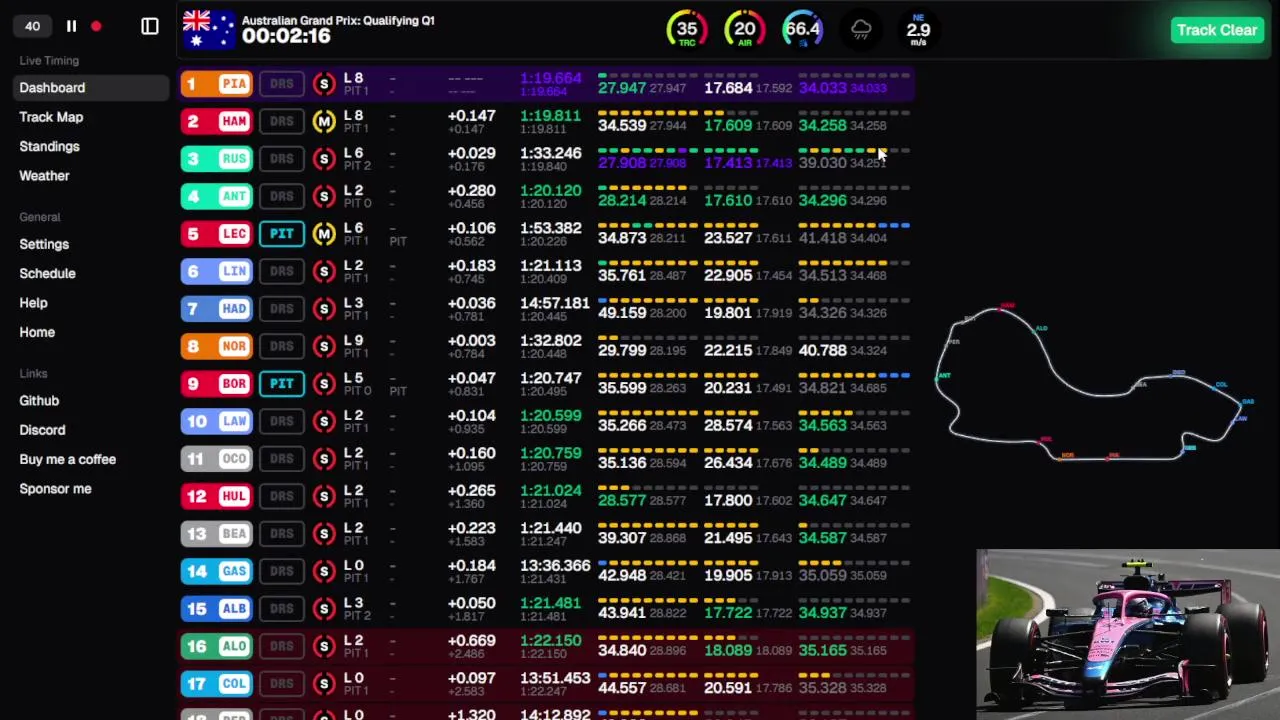This screenshot has width=1280, height=720.
Task: Click Buy me a coffee link
Action: pos(67,459)
